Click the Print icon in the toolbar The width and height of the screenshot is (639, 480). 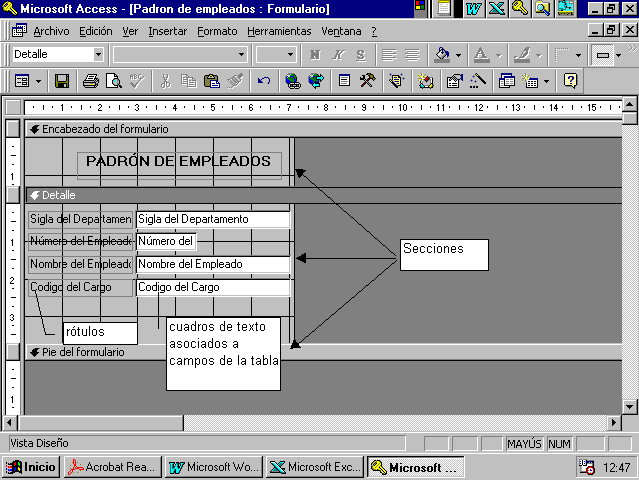click(91, 81)
